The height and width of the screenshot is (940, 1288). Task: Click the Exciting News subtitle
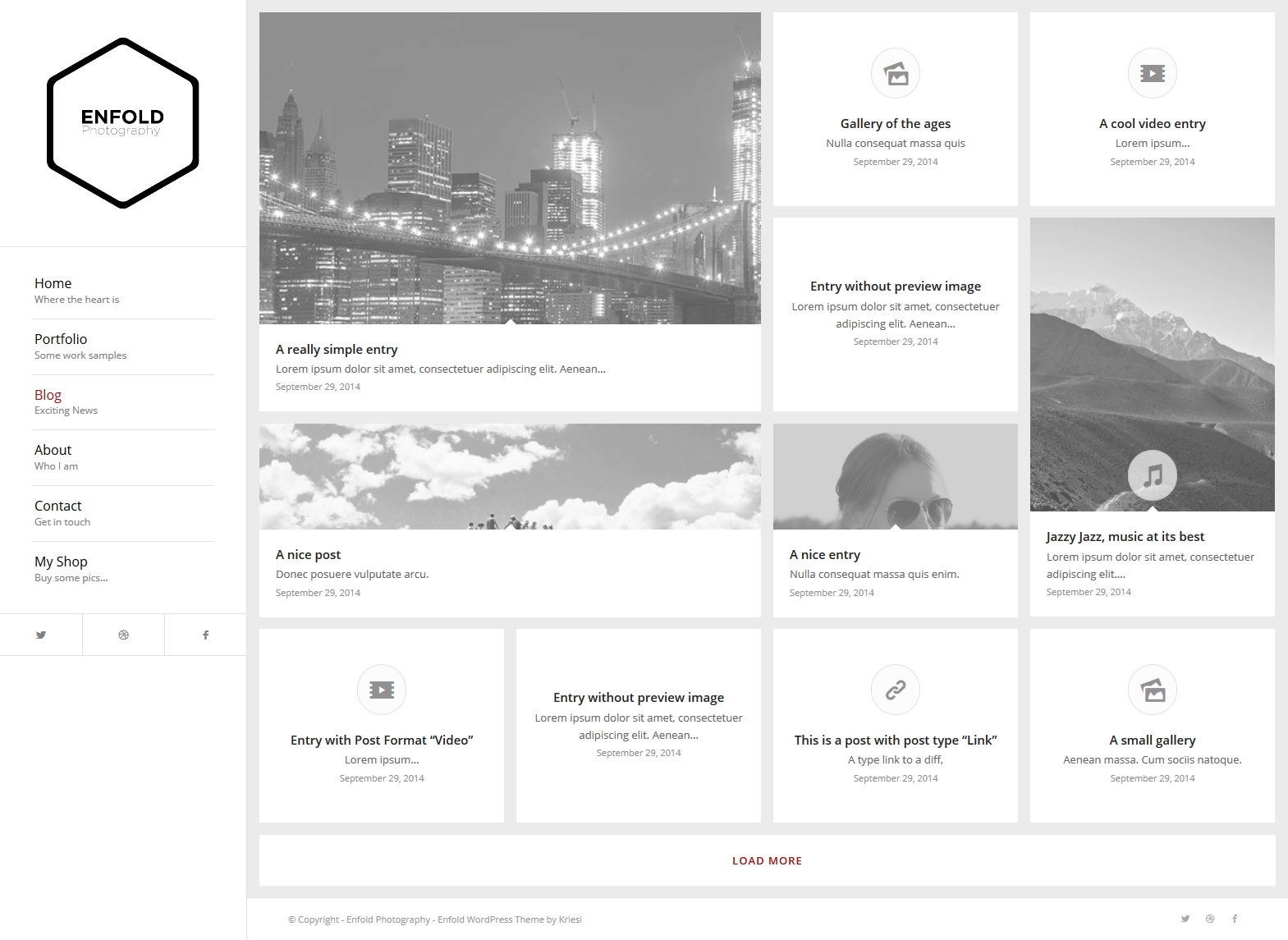click(66, 410)
